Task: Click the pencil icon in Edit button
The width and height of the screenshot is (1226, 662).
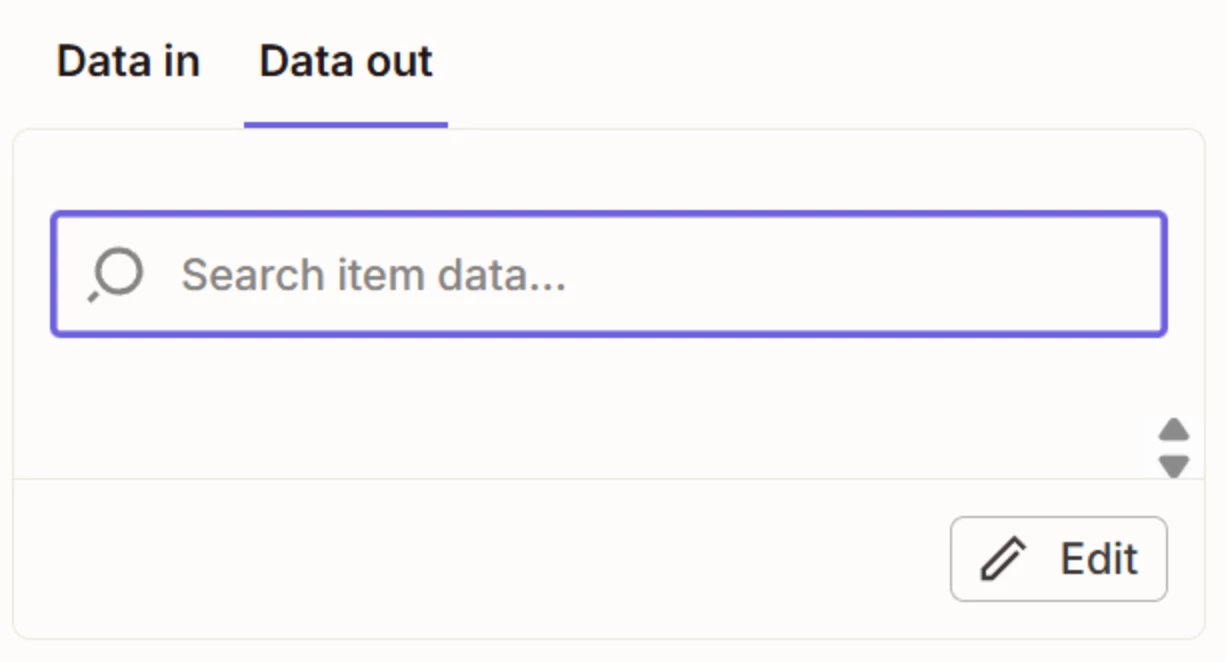Action: click(x=1003, y=559)
